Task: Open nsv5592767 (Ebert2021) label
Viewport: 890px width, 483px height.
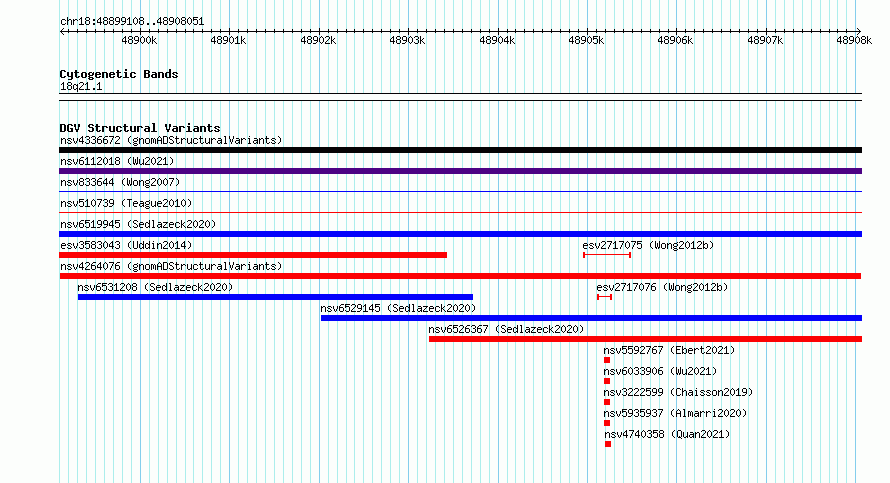Action: pos(669,350)
